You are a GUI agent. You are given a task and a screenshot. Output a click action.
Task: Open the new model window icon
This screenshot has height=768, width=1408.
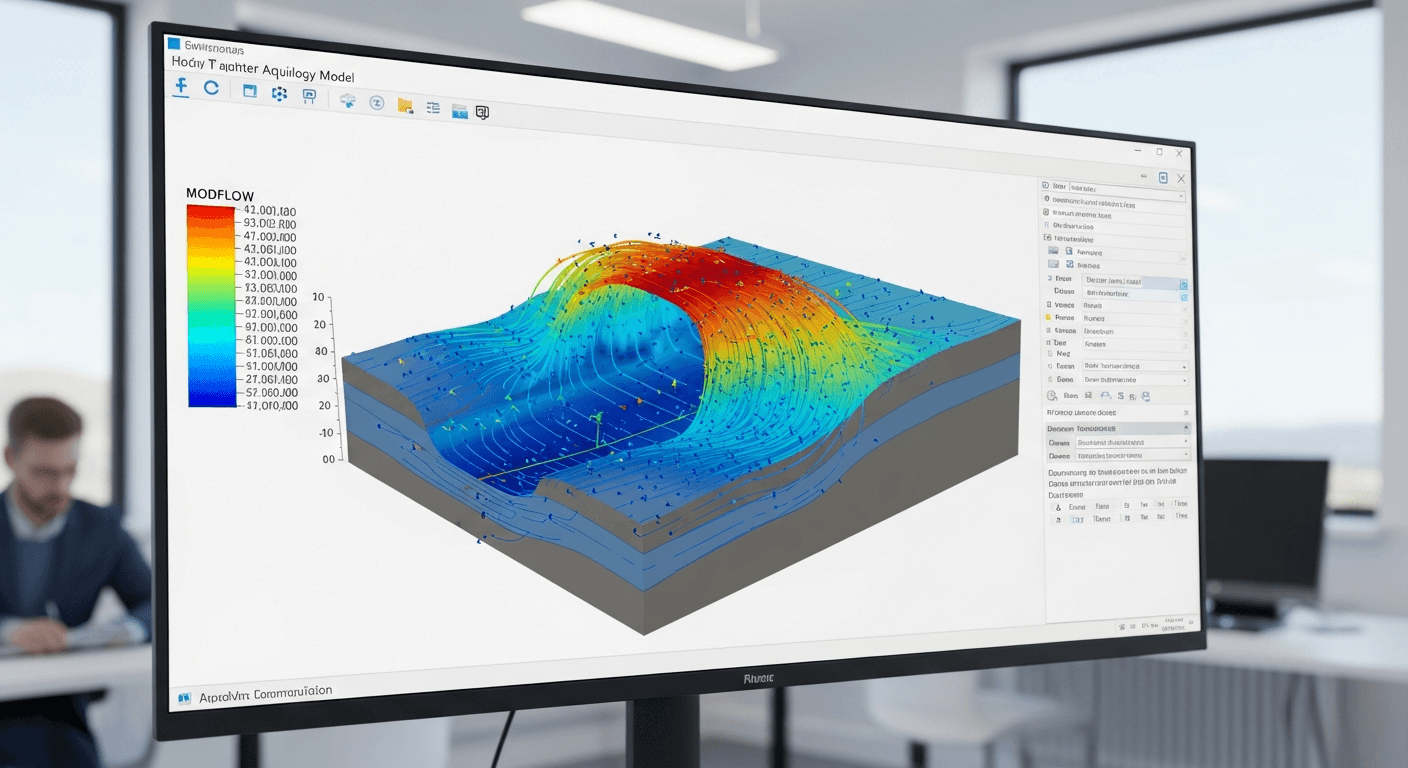(x=249, y=91)
